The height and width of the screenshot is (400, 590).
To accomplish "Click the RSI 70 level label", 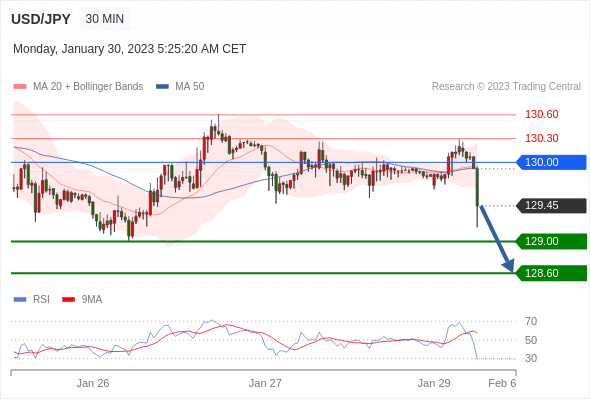I will (531, 321).
